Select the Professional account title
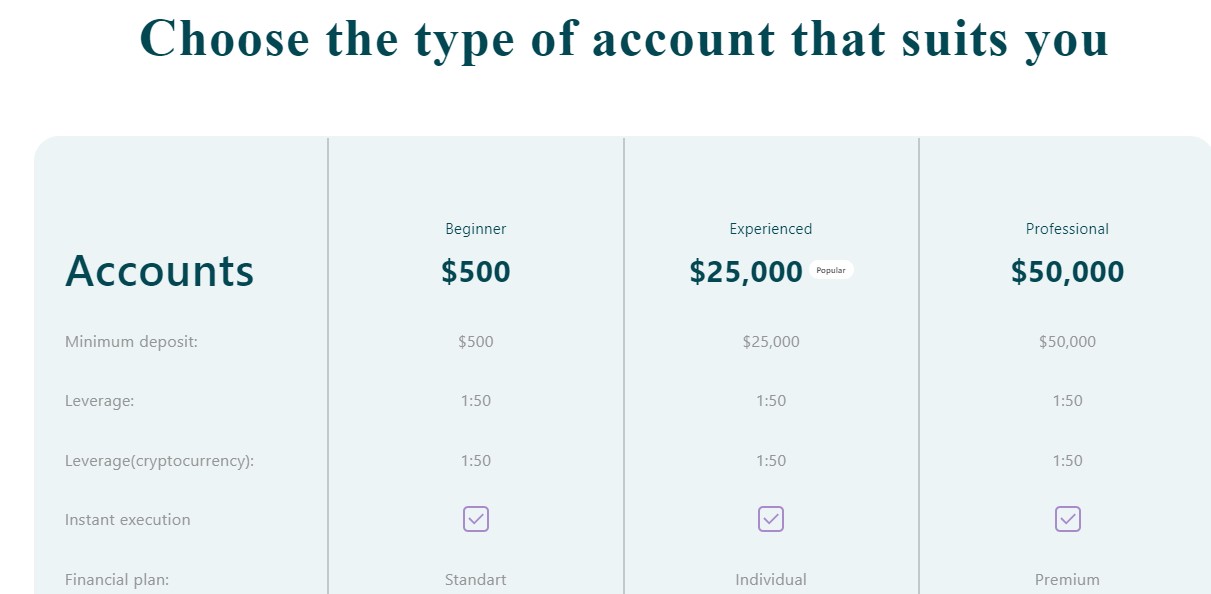 tap(1067, 229)
